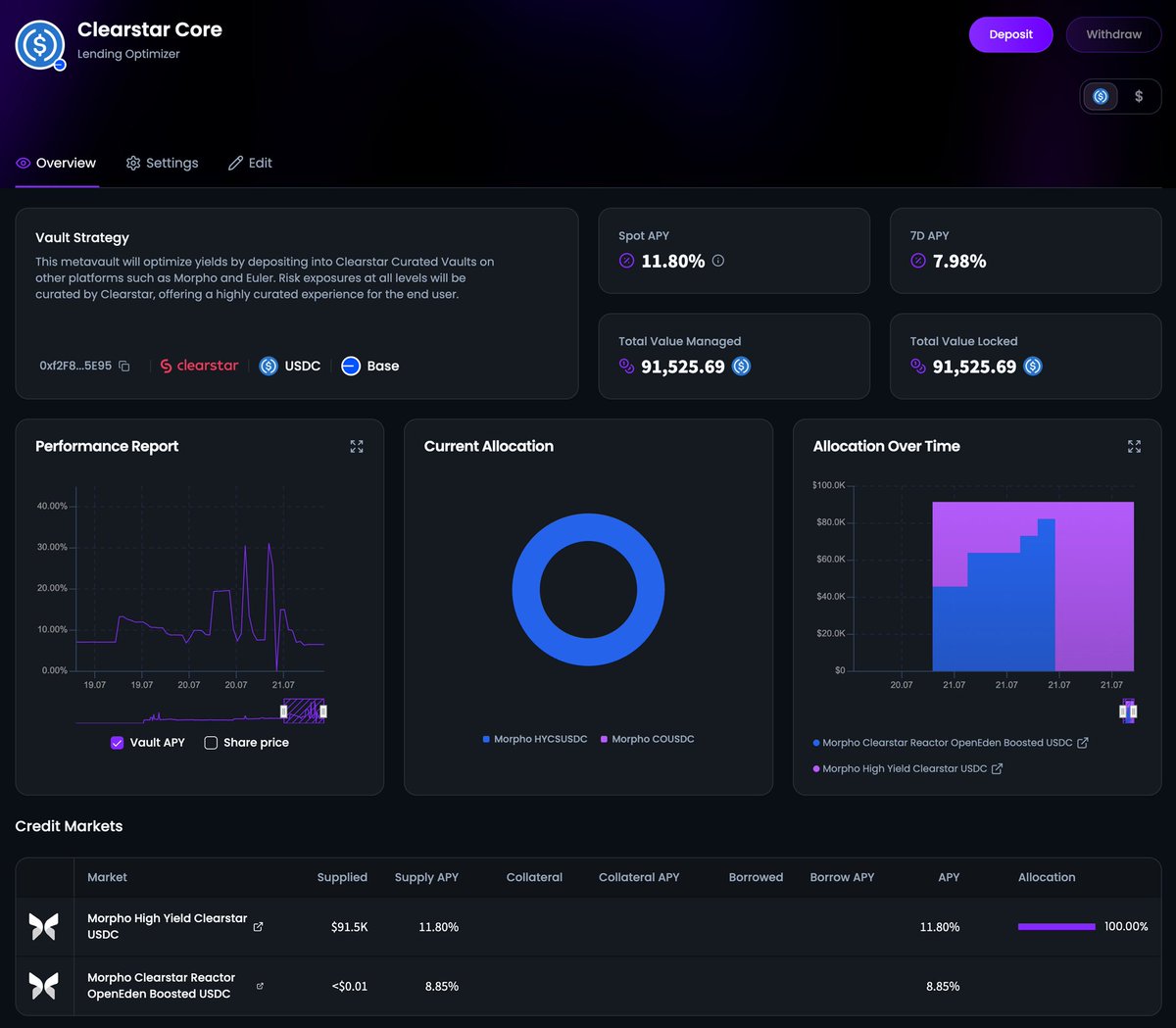
Task: Click the Performance Report range slider handle
Action: tap(284, 711)
